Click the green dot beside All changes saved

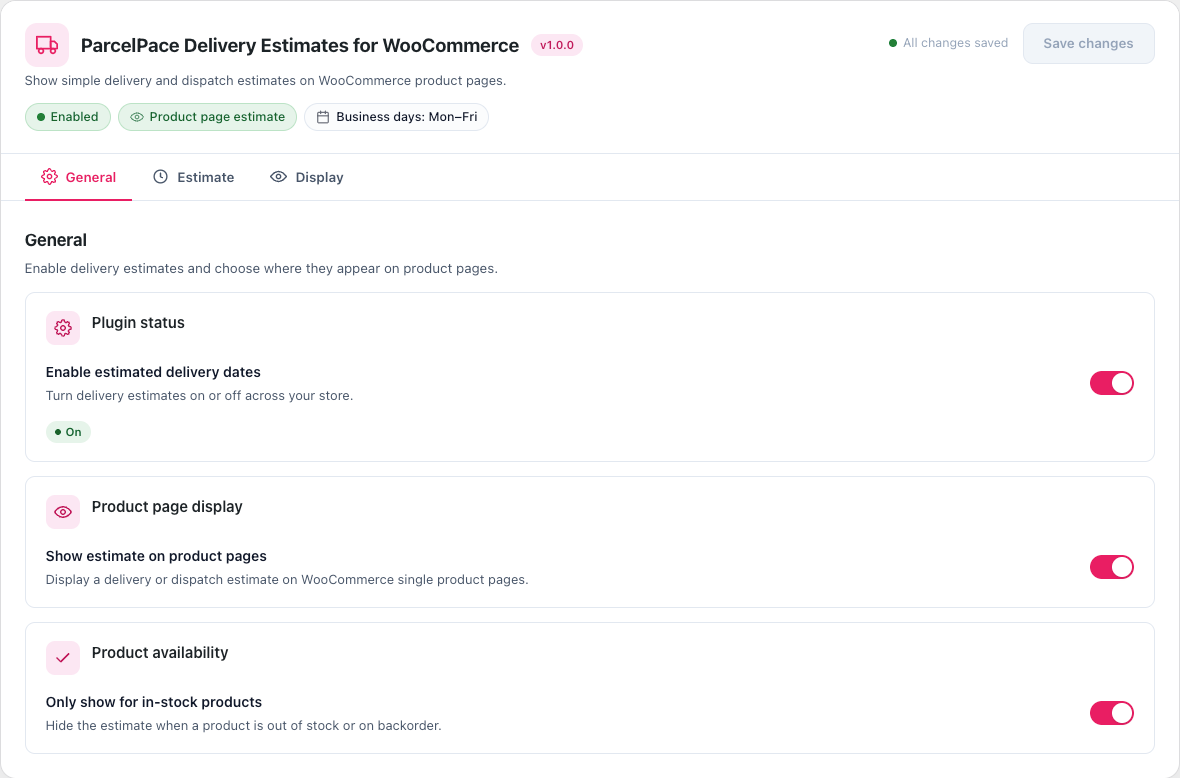click(x=893, y=43)
